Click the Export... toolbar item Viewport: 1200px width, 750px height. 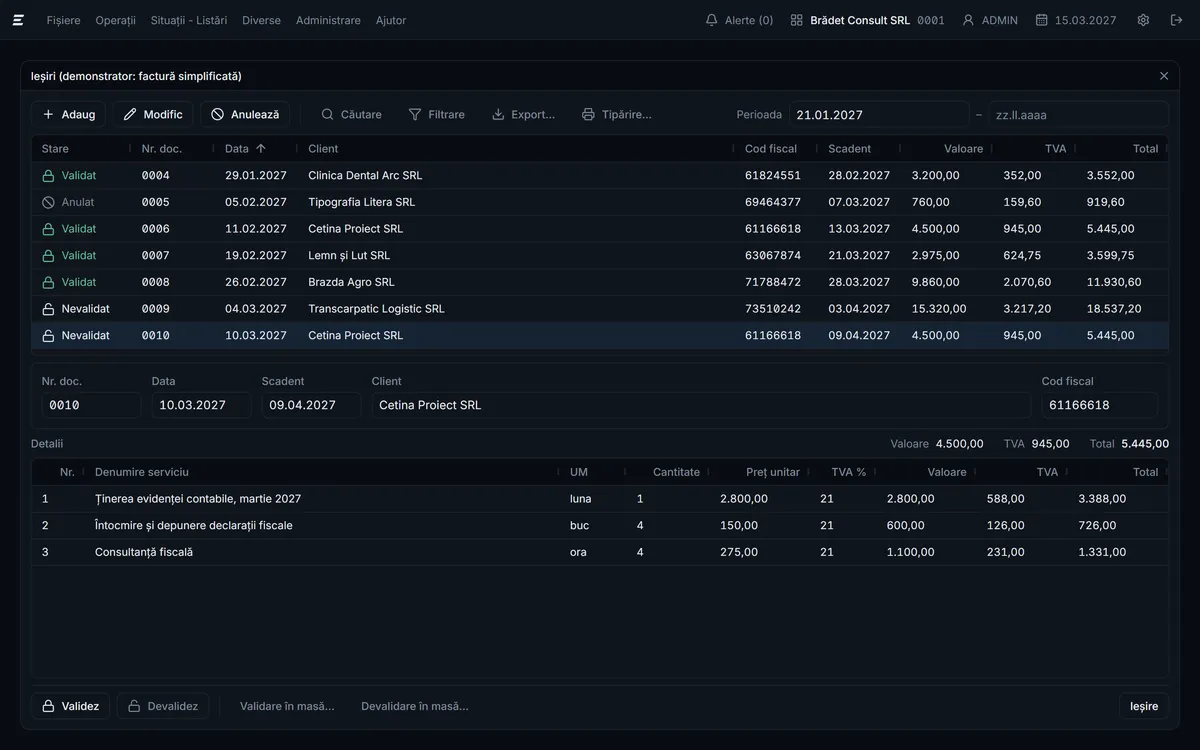(x=523, y=114)
